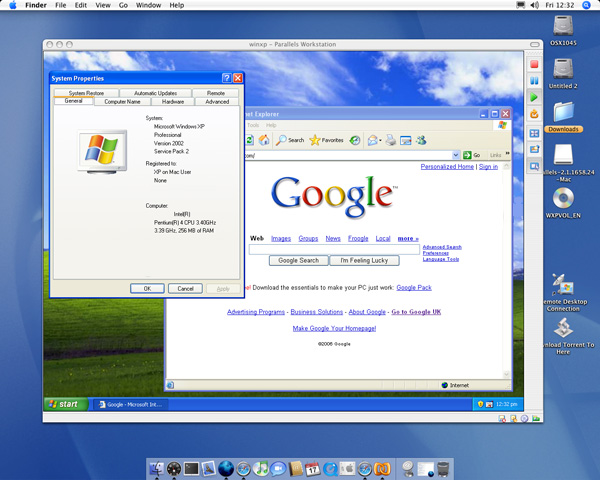Pause the virtual machine with the blue pause icon
Viewport: 600px width, 480px height.
[x=534, y=81]
